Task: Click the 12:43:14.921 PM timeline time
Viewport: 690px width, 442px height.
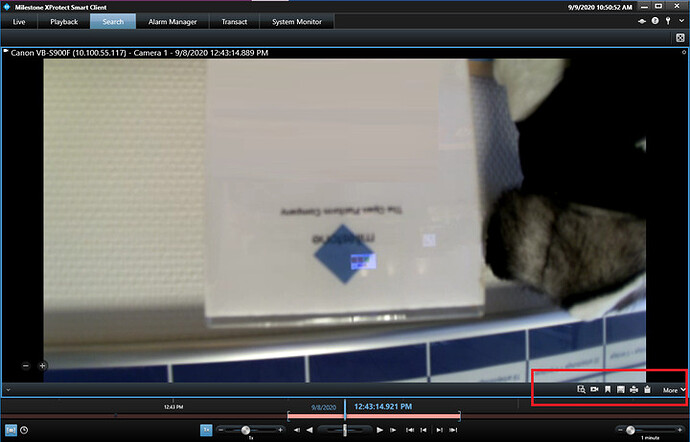Action: [383, 406]
